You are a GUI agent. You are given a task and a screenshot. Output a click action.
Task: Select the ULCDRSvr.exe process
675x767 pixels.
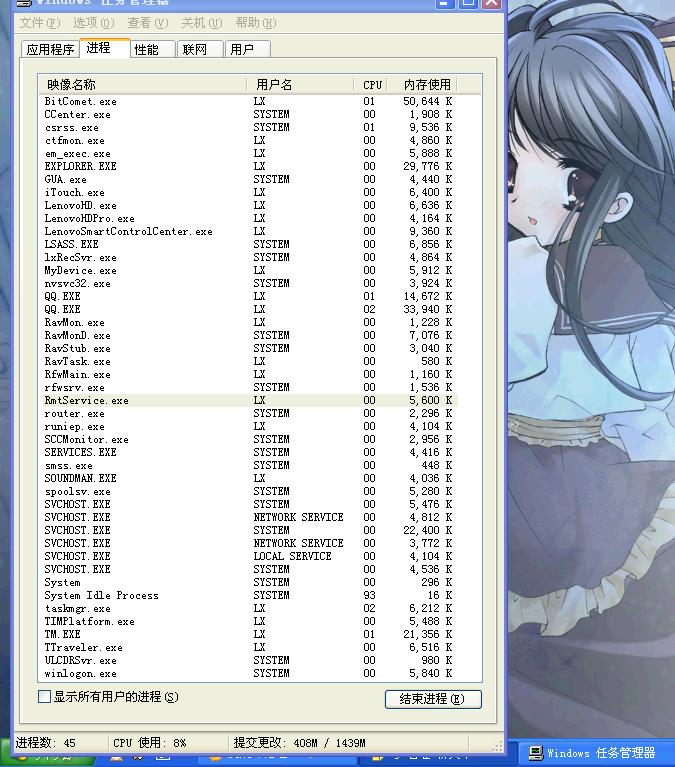248,660
